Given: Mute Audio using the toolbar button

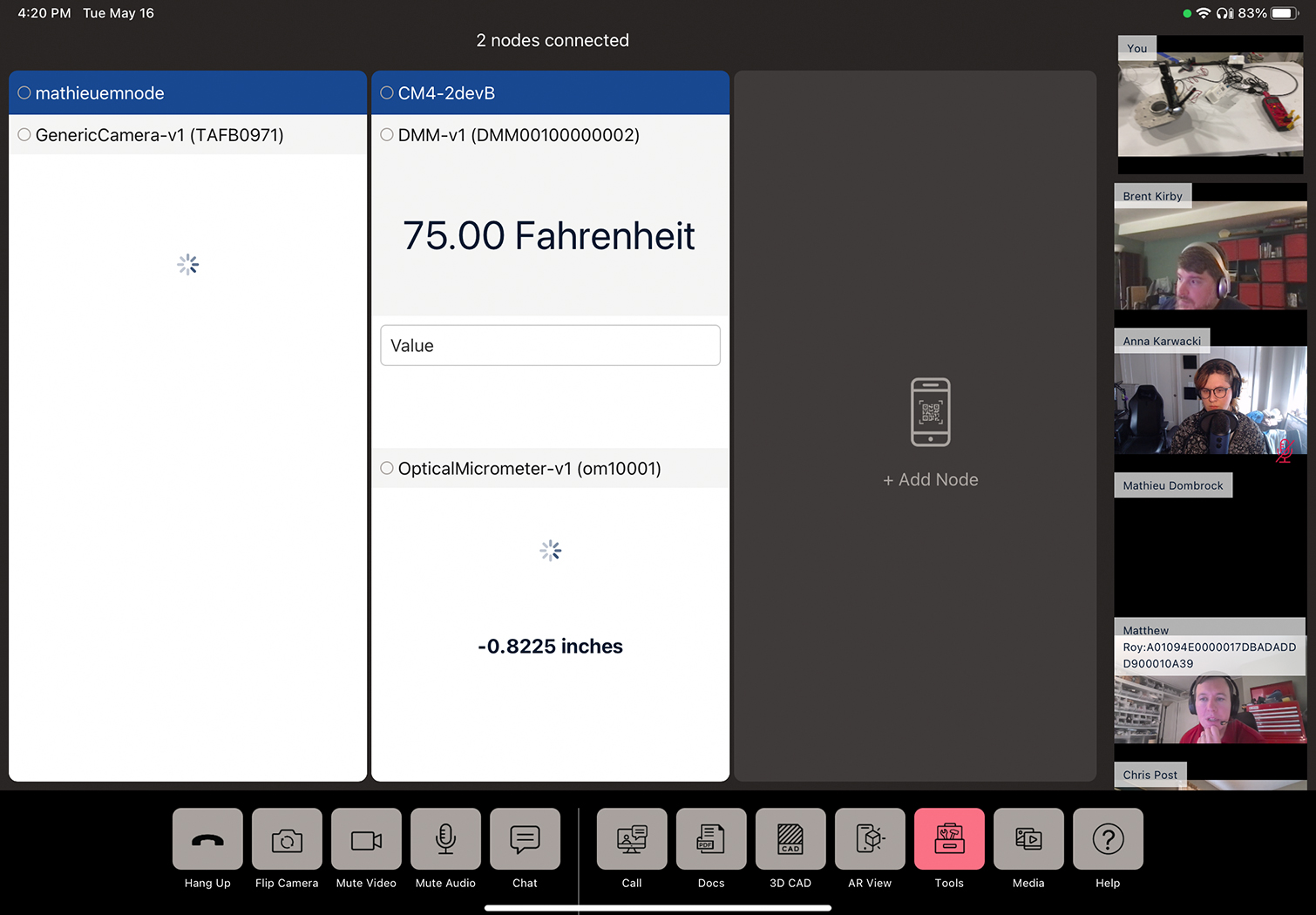Looking at the screenshot, I should point(445,838).
